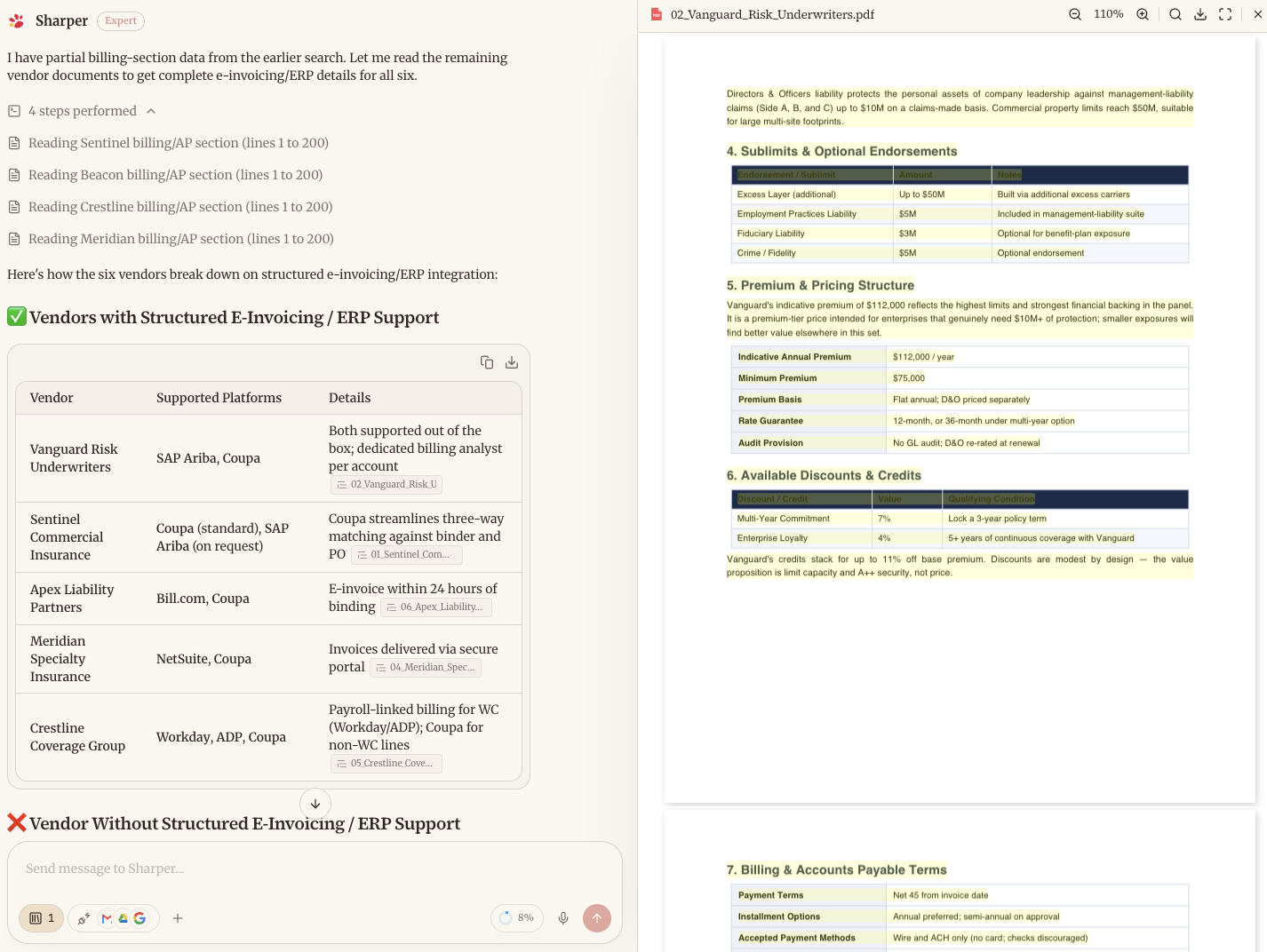Zoom in the PDF viewer
This screenshot has height=952, width=1267.
click(1143, 14)
